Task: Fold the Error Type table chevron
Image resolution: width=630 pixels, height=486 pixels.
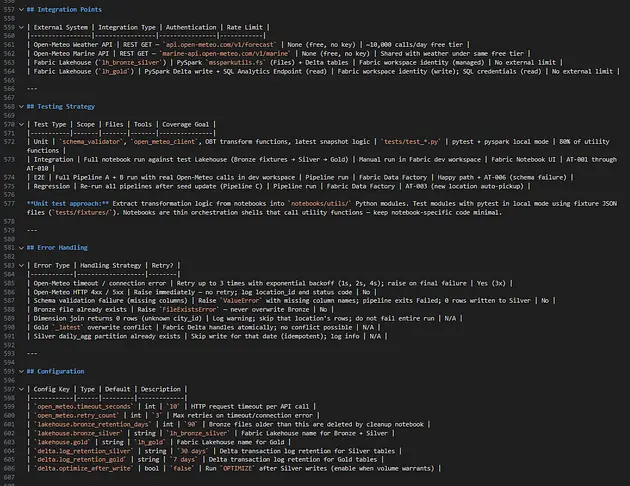Action: pos(21,265)
